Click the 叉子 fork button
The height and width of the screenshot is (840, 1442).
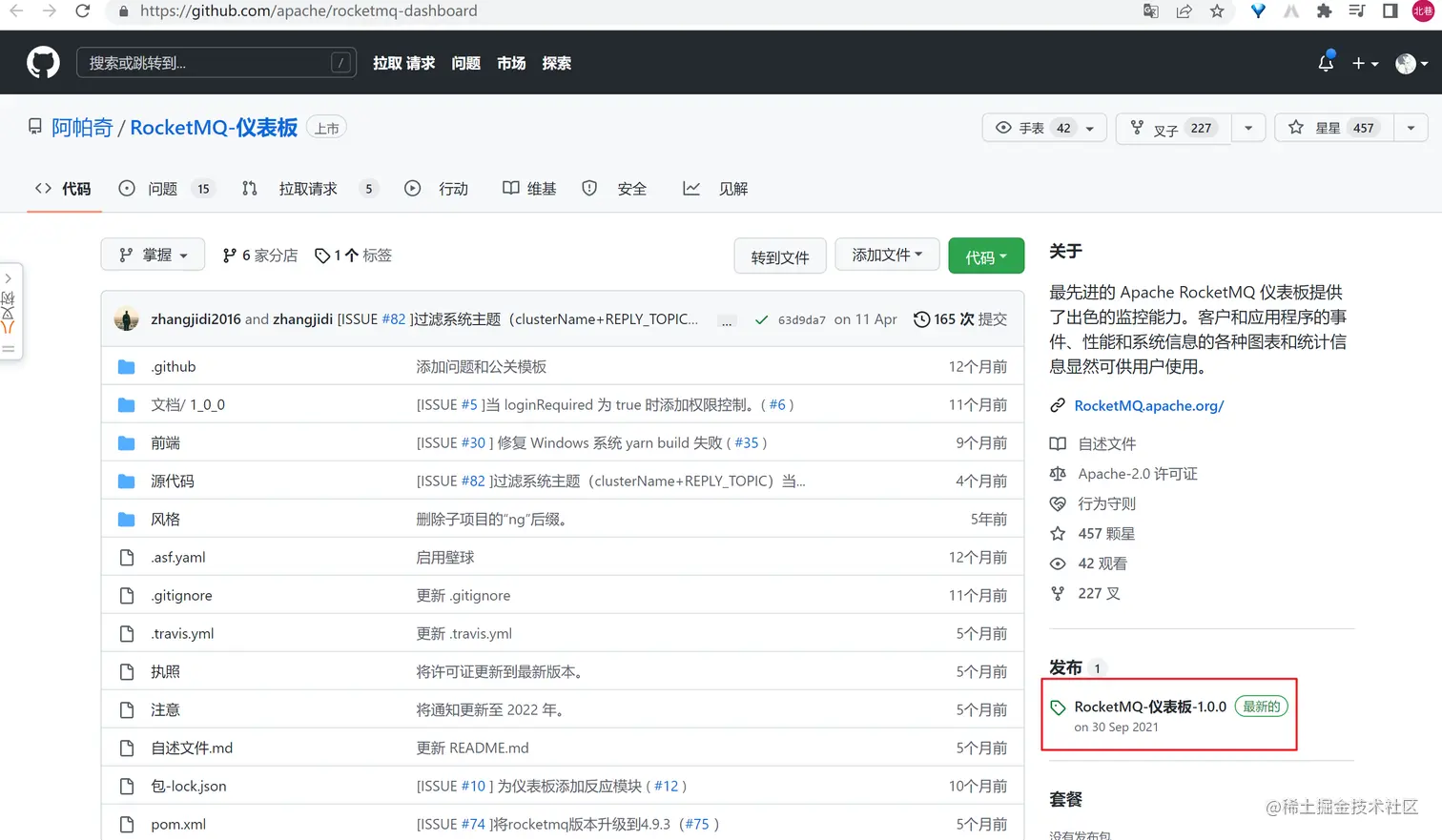[1174, 128]
